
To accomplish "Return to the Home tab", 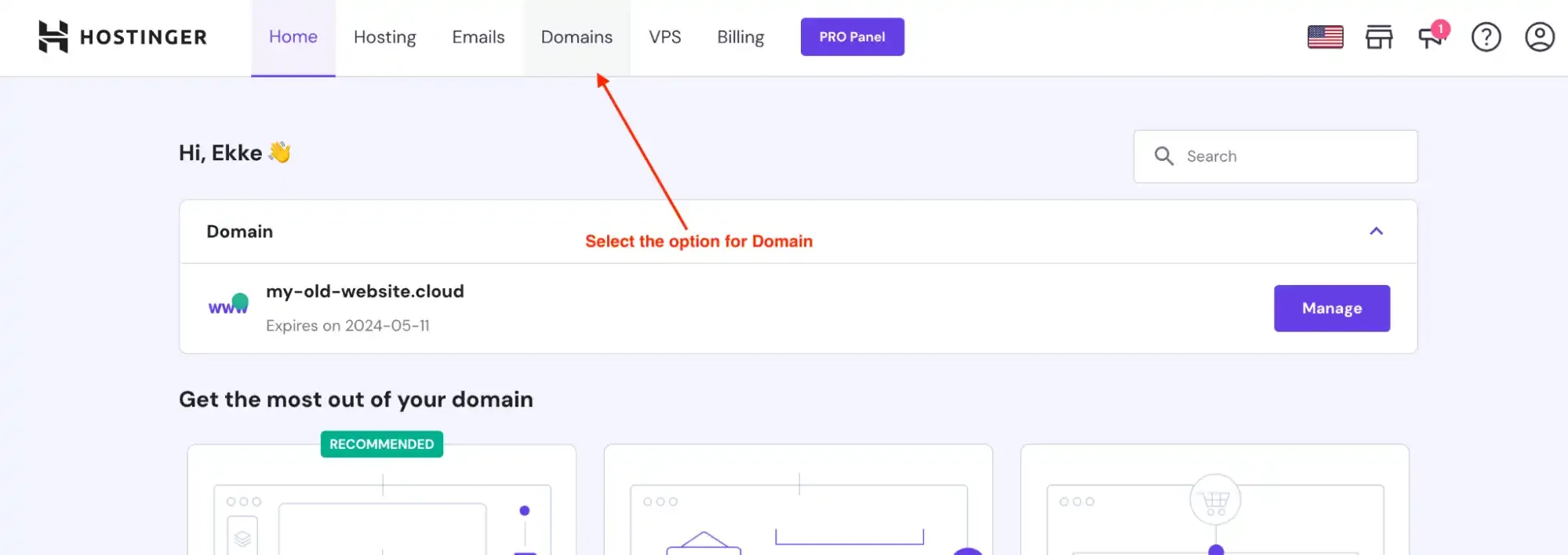I will [x=293, y=36].
